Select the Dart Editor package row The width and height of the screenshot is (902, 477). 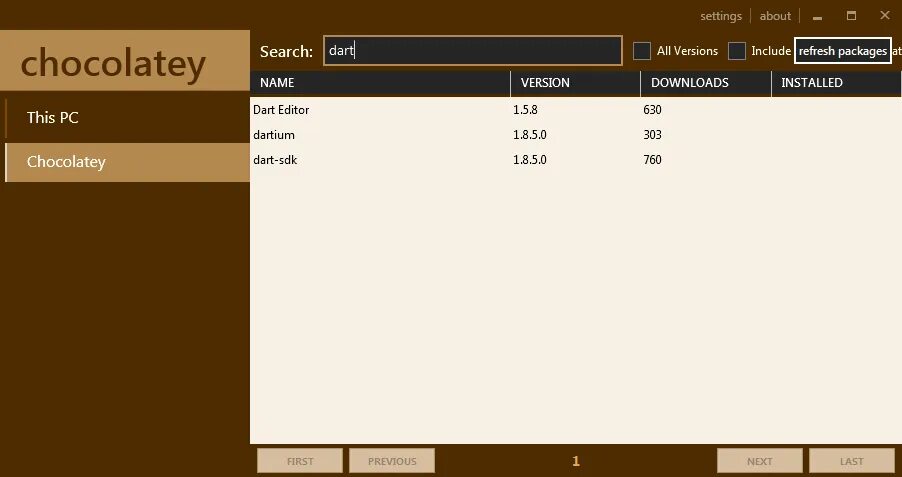[x=576, y=109]
